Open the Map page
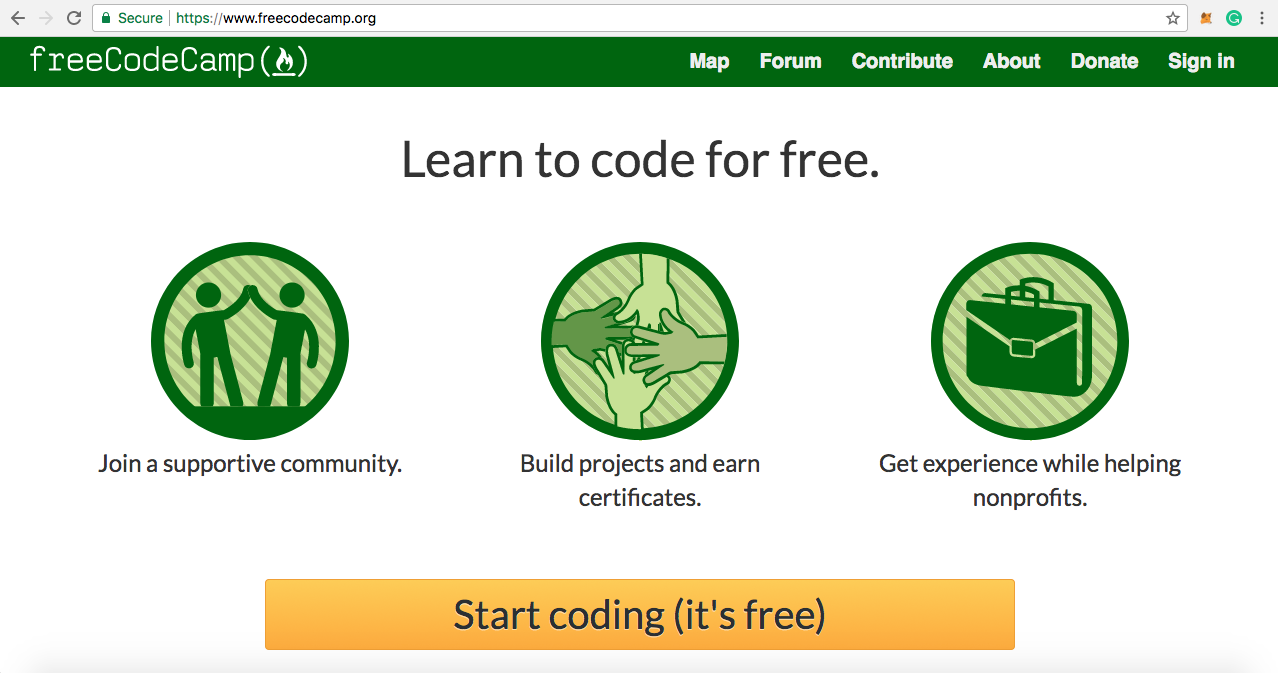 (x=709, y=61)
